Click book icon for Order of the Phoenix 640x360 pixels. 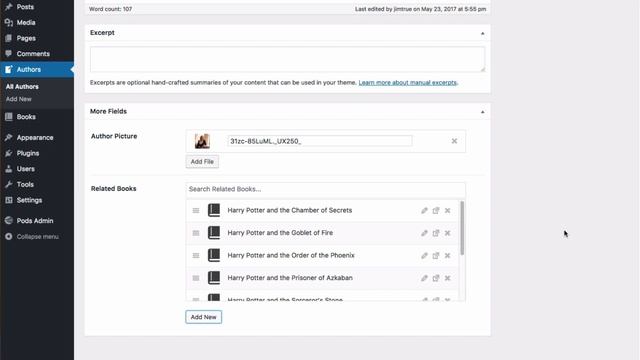[214, 255]
